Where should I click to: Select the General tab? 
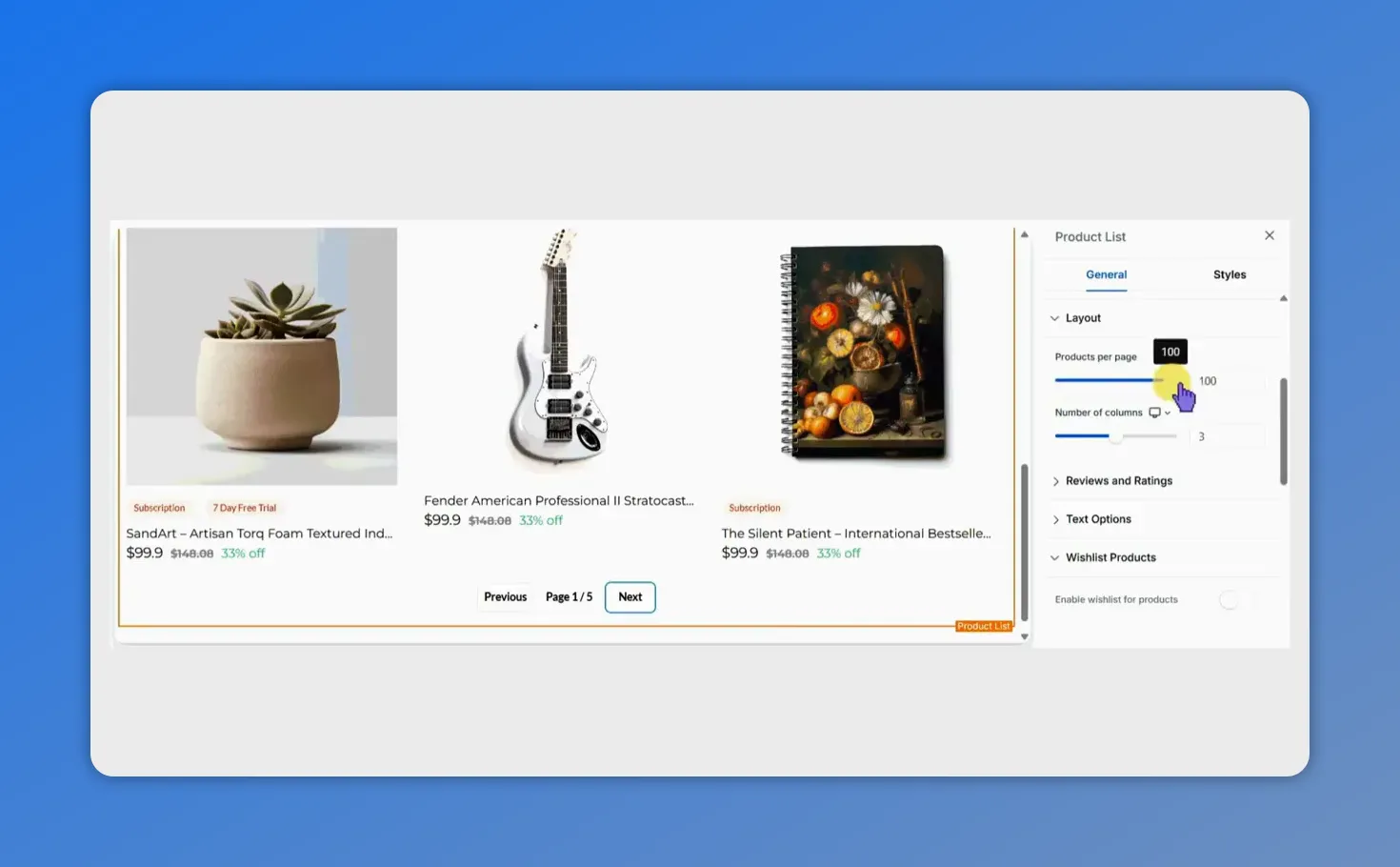click(1106, 274)
